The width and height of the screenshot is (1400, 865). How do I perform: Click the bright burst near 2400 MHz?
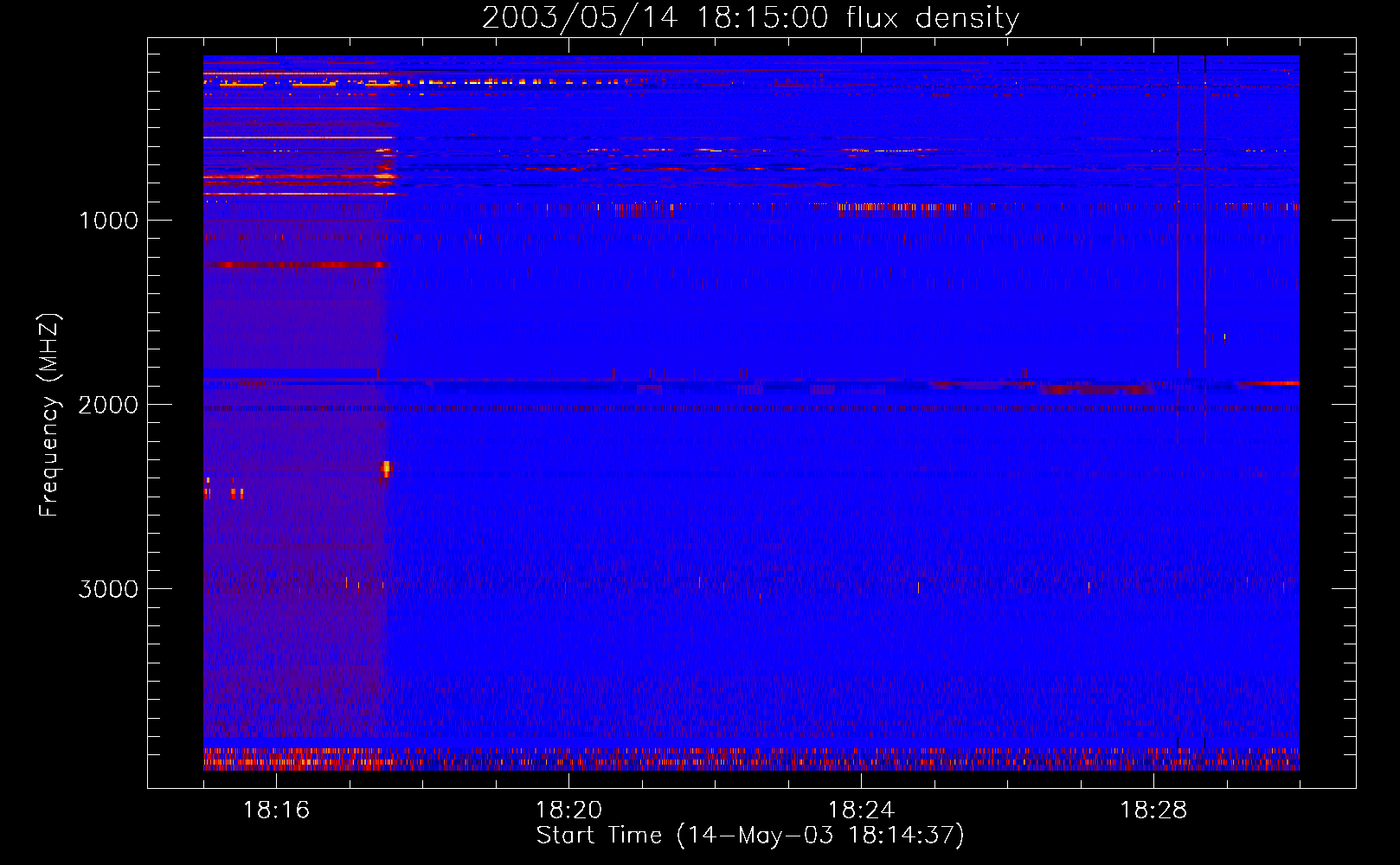click(386, 469)
